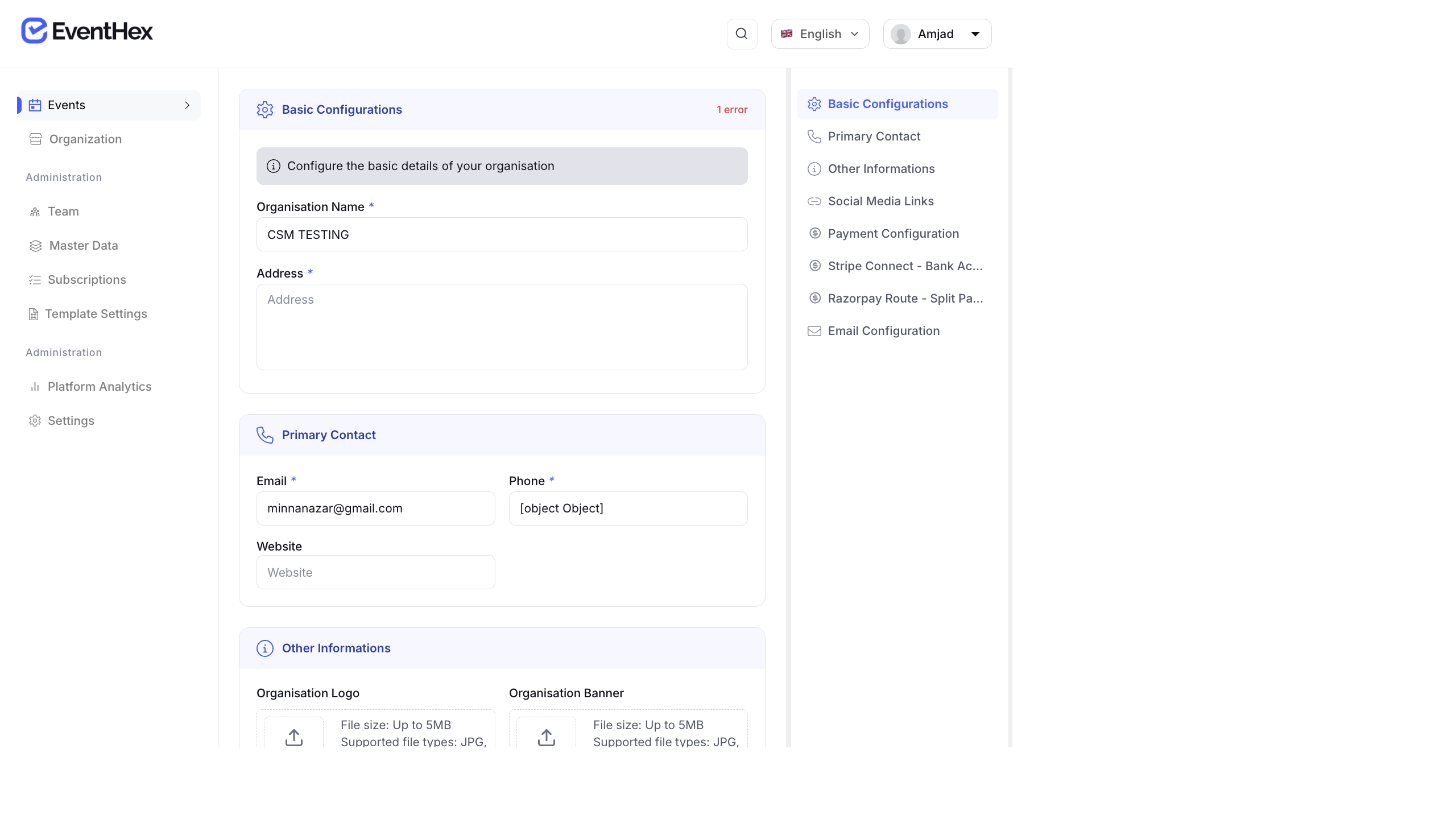Switch to Basic Configurations section
The width and height of the screenshot is (1456, 819).
[888, 104]
